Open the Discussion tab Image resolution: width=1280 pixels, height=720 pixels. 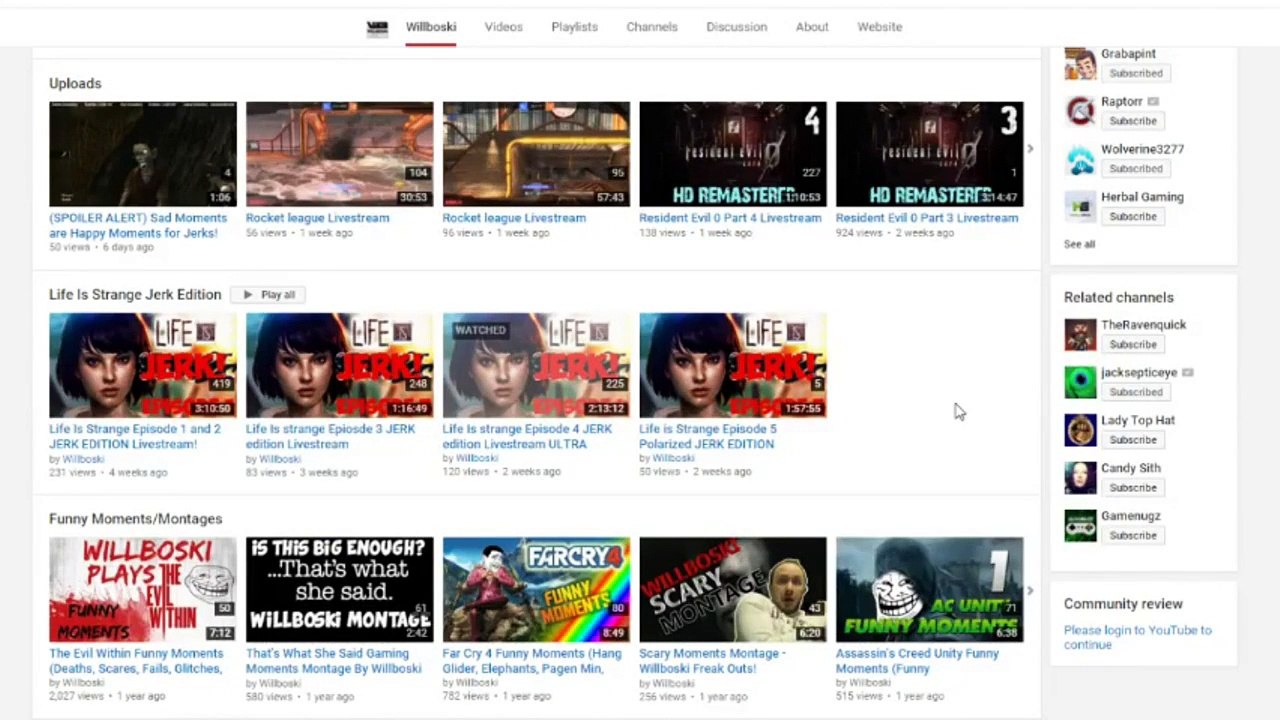[x=737, y=27]
